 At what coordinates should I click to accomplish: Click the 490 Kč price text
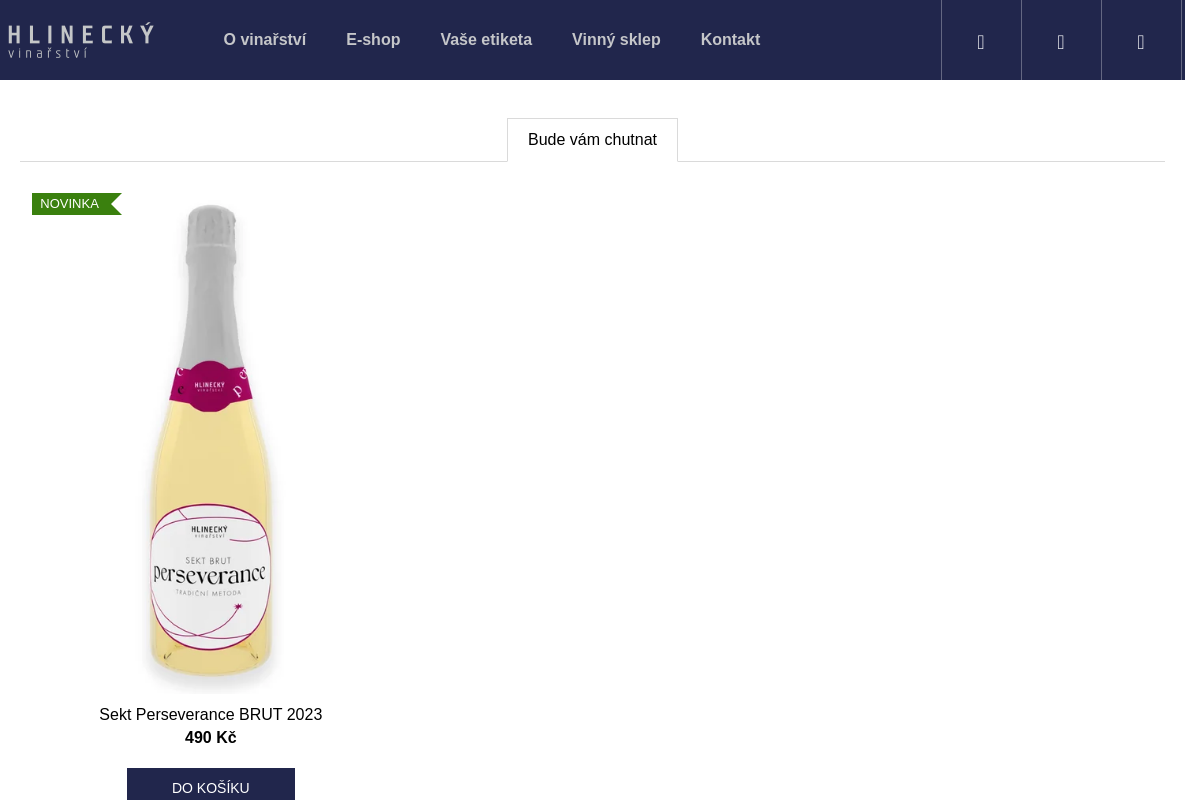point(211,738)
